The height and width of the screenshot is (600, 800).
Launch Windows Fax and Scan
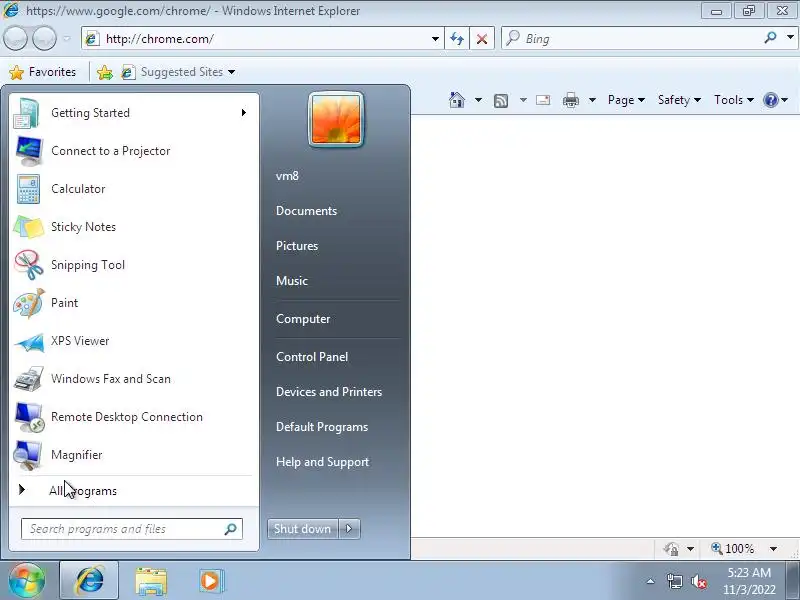point(134,379)
